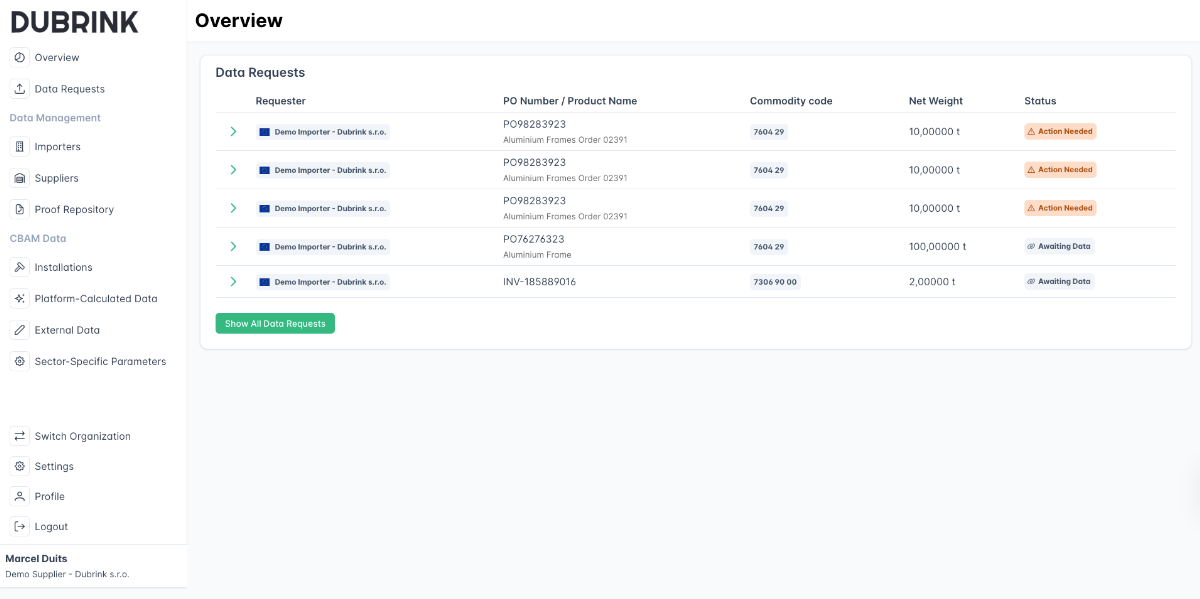Click 7604 29 tag in PO76276323 row
This screenshot has width=1200, height=599.
click(769, 246)
